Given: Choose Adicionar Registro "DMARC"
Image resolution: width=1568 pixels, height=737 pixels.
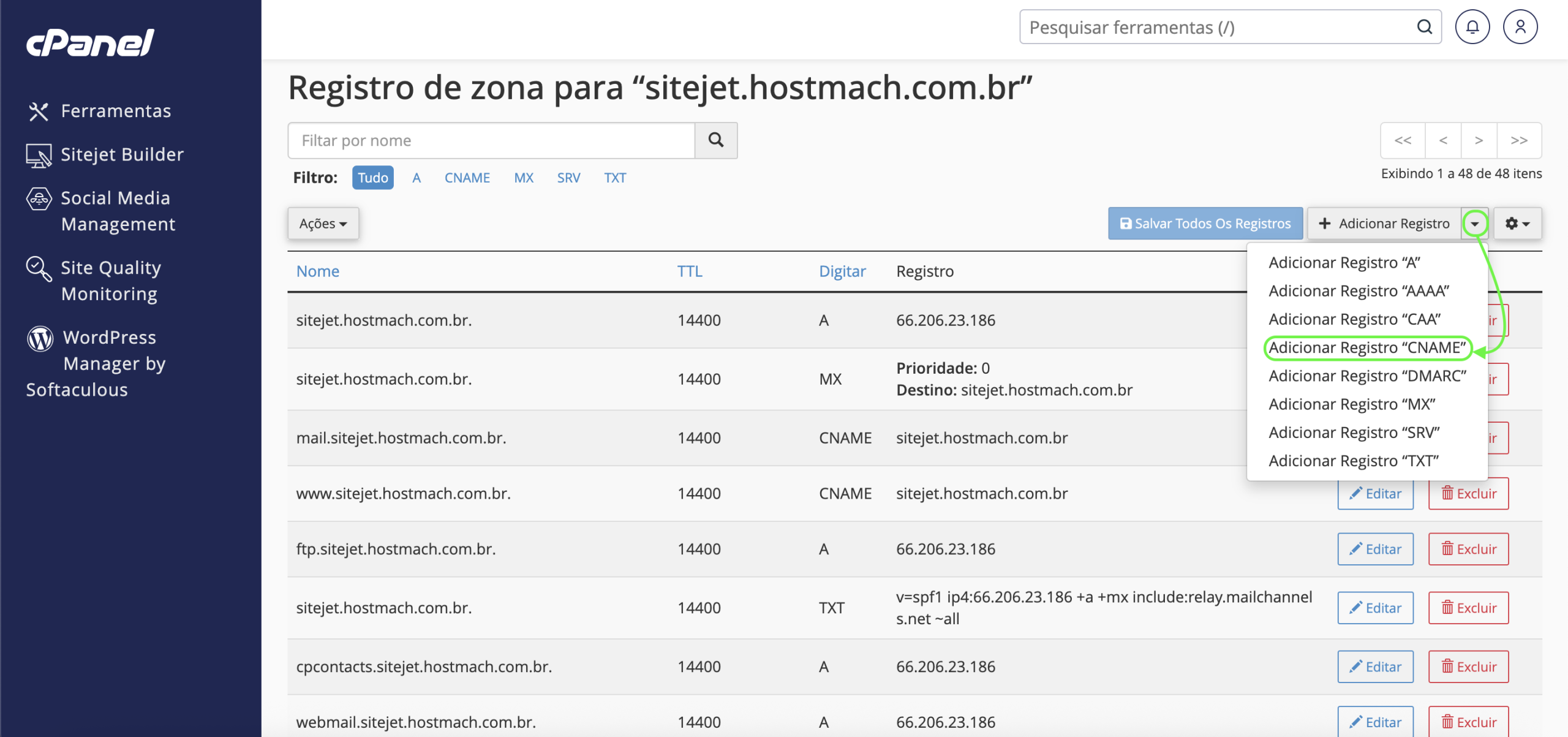Looking at the screenshot, I should coord(1367,376).
